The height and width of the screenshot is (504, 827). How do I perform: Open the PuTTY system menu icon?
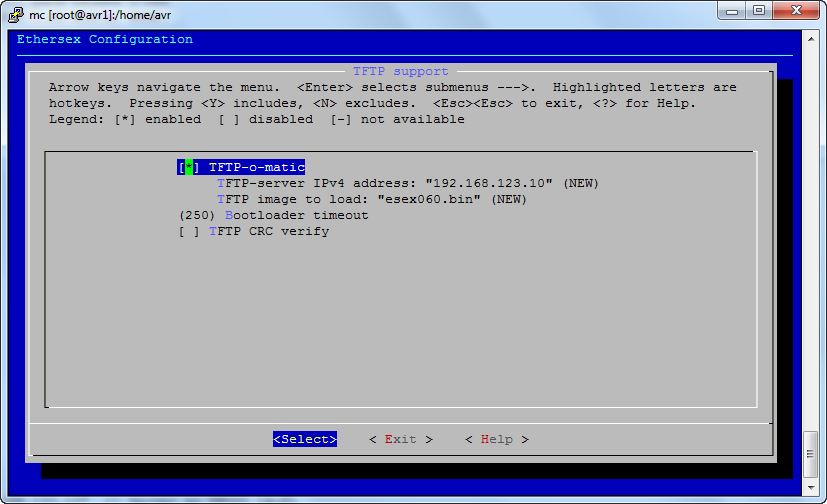click(15, 12)
